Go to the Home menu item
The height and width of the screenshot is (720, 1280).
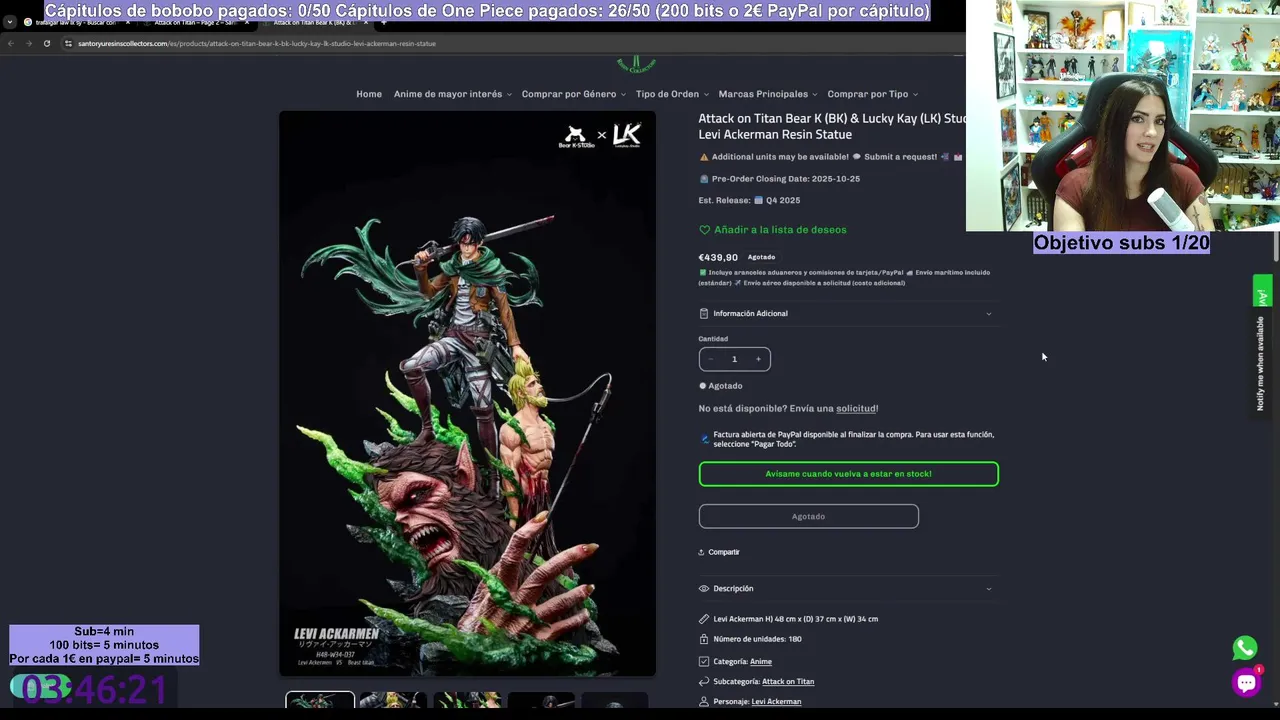tap(369, 94)
